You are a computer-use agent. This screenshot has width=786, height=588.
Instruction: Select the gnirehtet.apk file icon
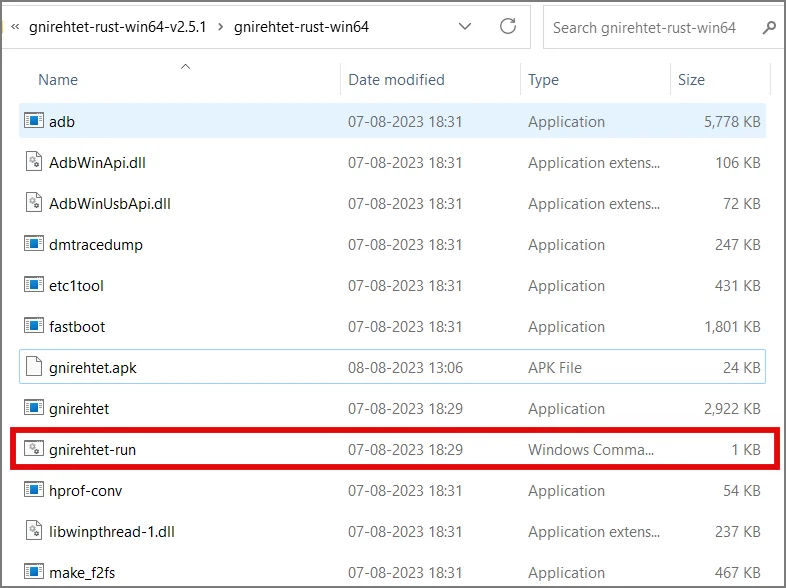(34, 367)
